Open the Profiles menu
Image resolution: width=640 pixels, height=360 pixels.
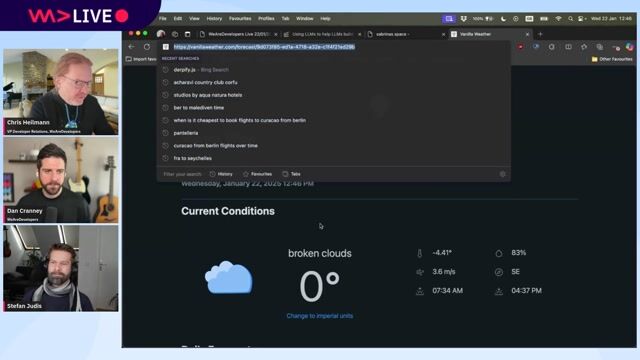click(x=266, y=19)
